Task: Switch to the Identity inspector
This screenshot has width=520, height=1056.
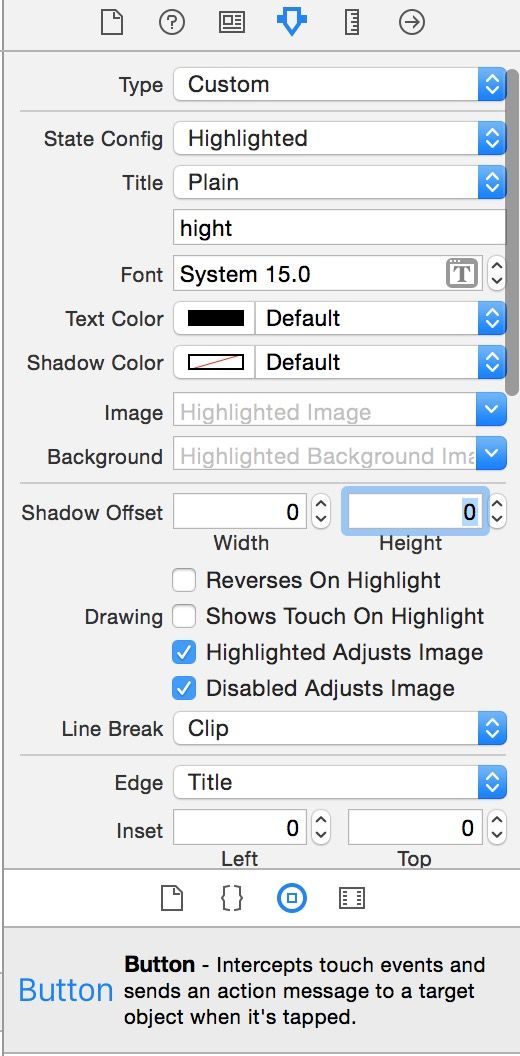Action: tap(232, 22)
